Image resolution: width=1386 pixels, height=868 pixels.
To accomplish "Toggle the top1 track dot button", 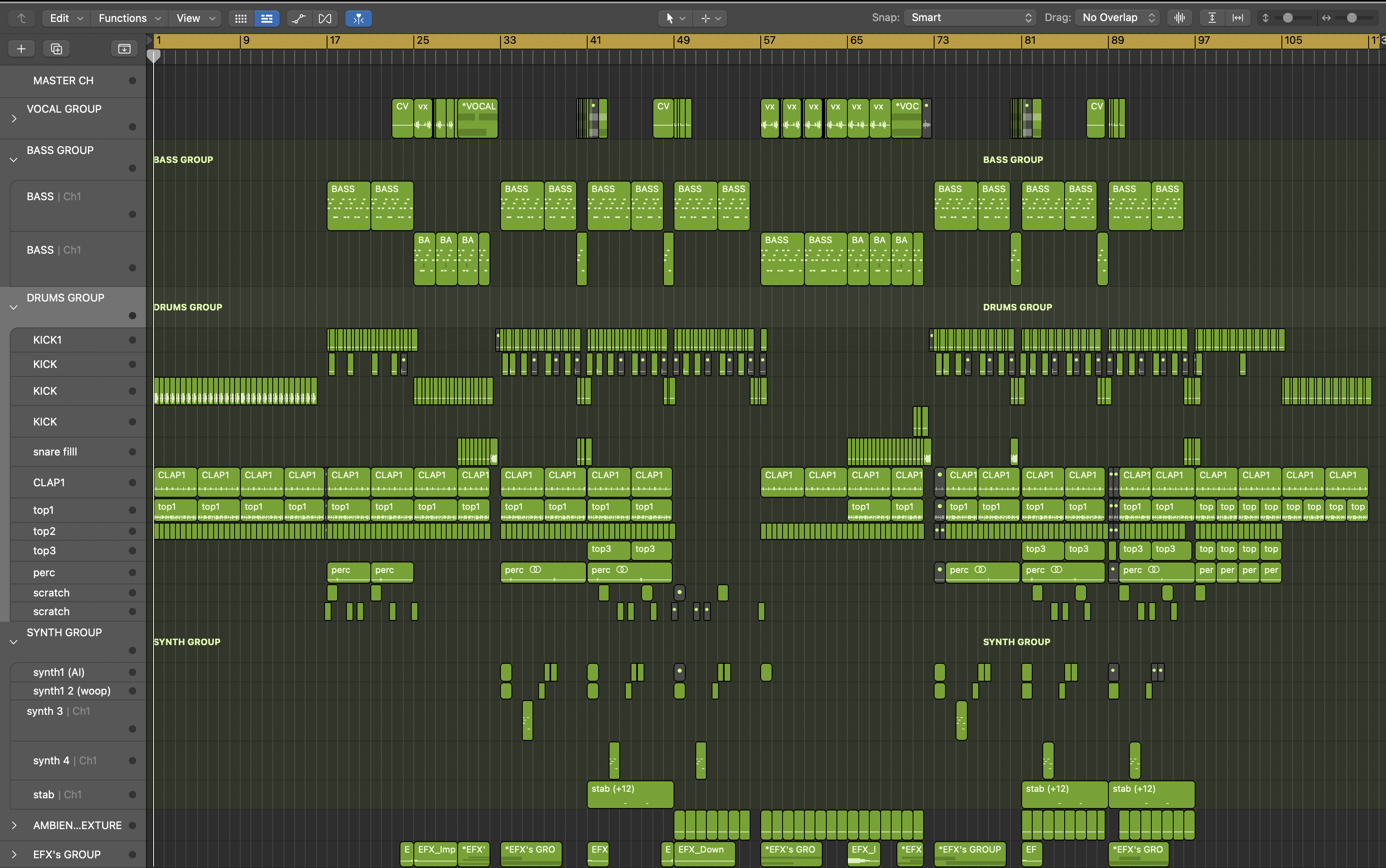I will 133,510.
